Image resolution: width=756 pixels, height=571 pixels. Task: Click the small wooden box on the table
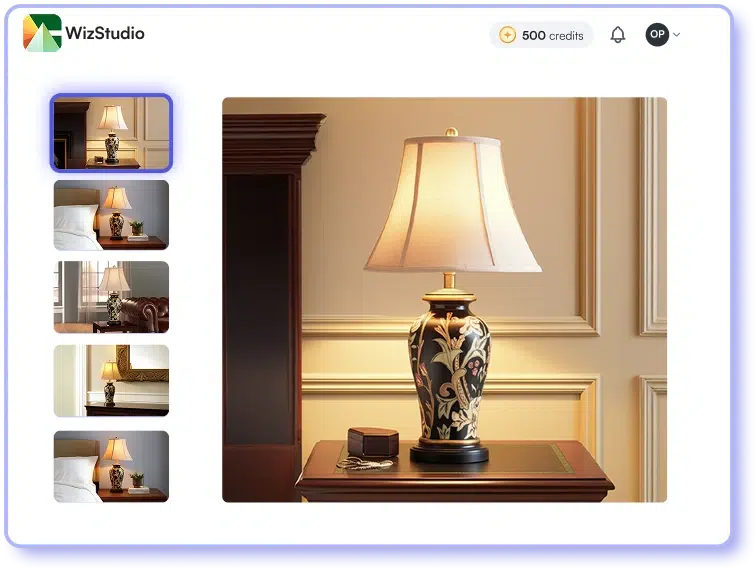coord(372,442)
